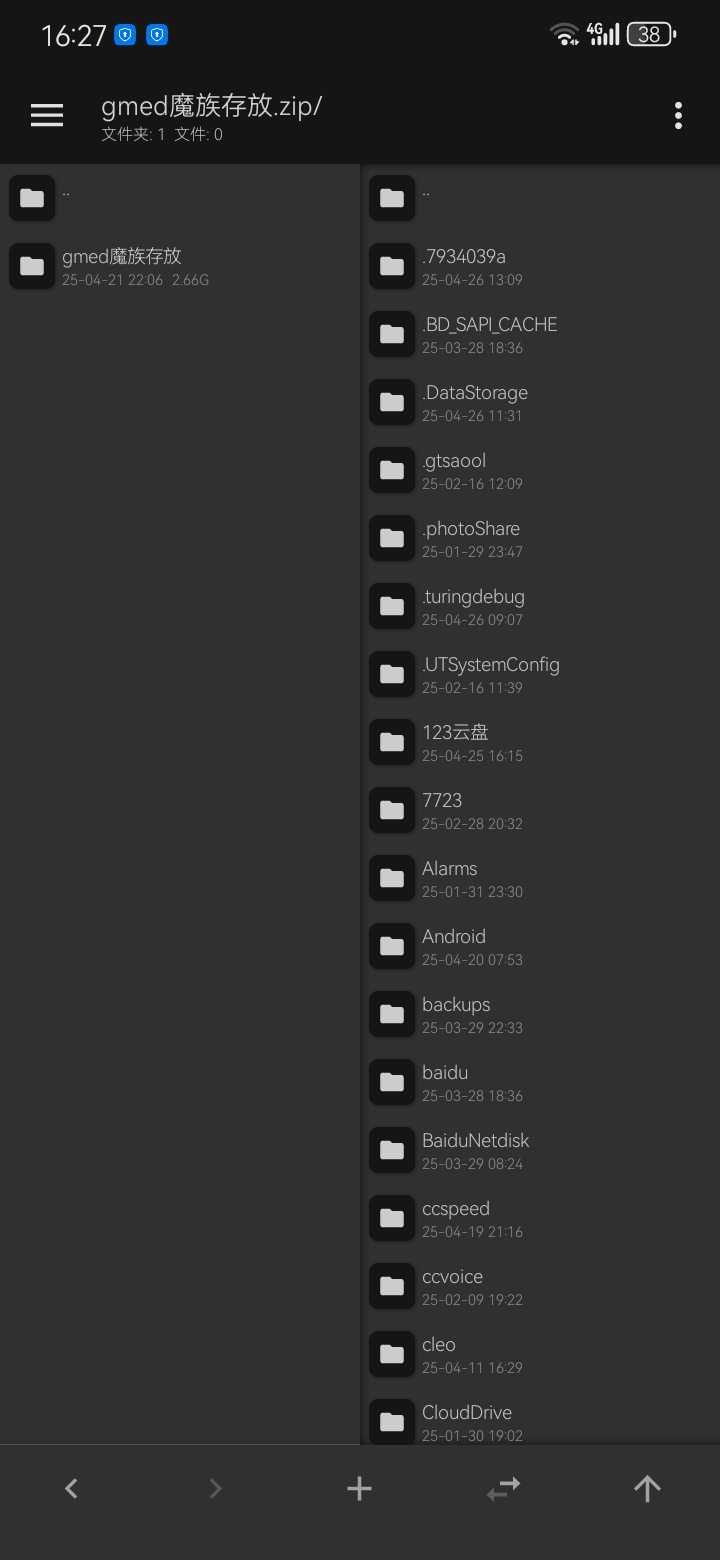Open the hamburger navigation menu
Image resolution: width=720 pixels, height=1560 pixels.
(x=47, y=115)
